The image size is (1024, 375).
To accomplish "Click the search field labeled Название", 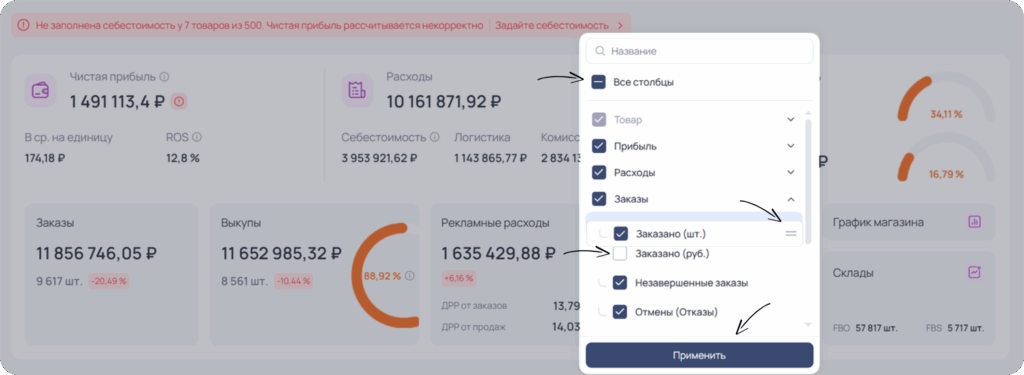I will pyautogui.click(x=699, y=50).
